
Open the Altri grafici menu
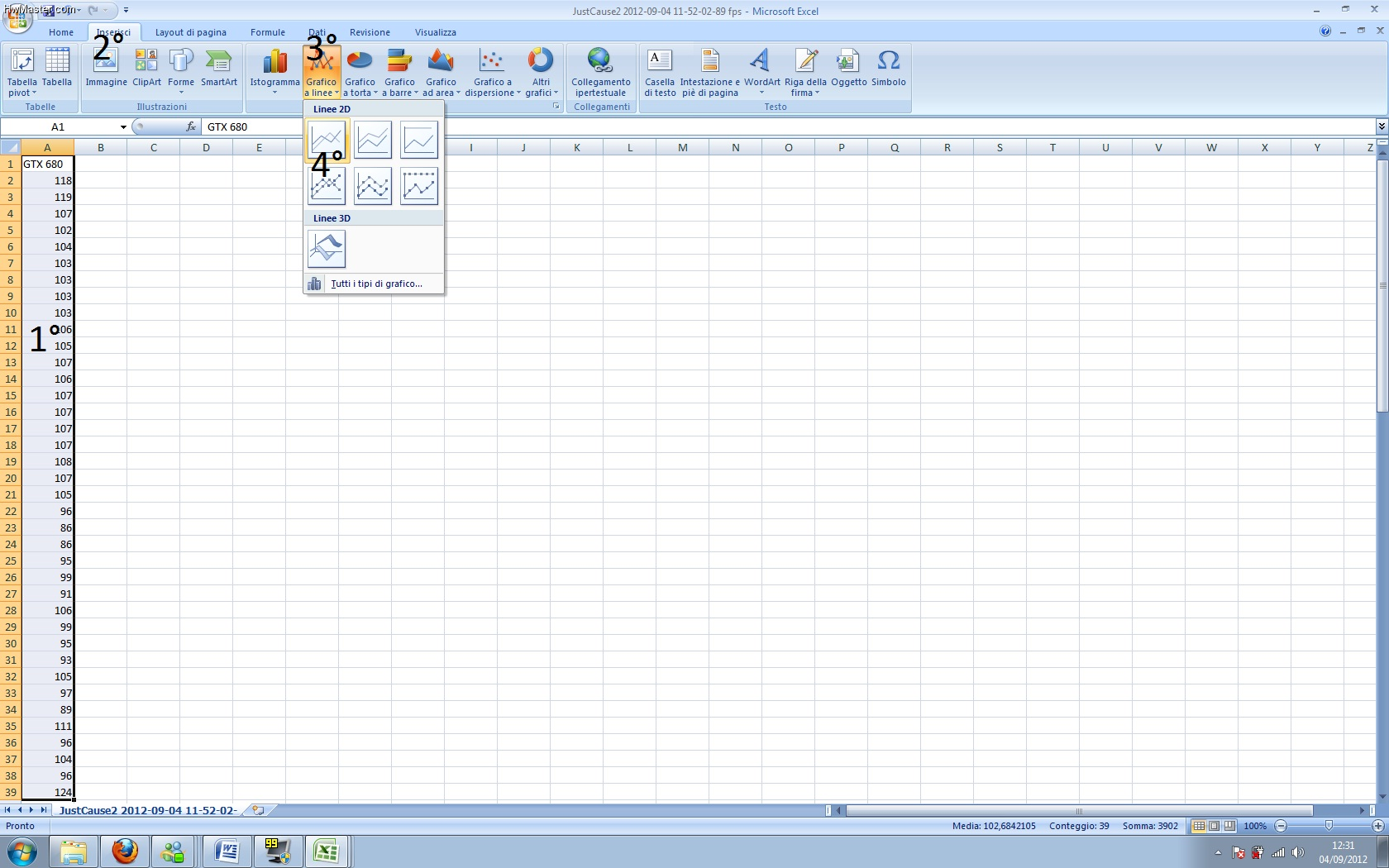pos(541,72)
